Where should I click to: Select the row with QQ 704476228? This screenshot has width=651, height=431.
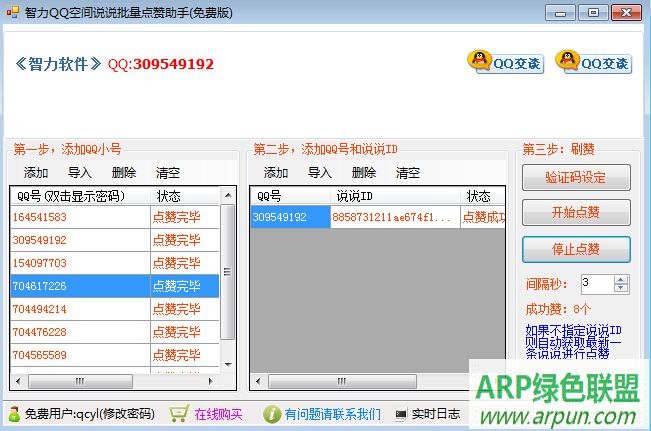point(115,332)
